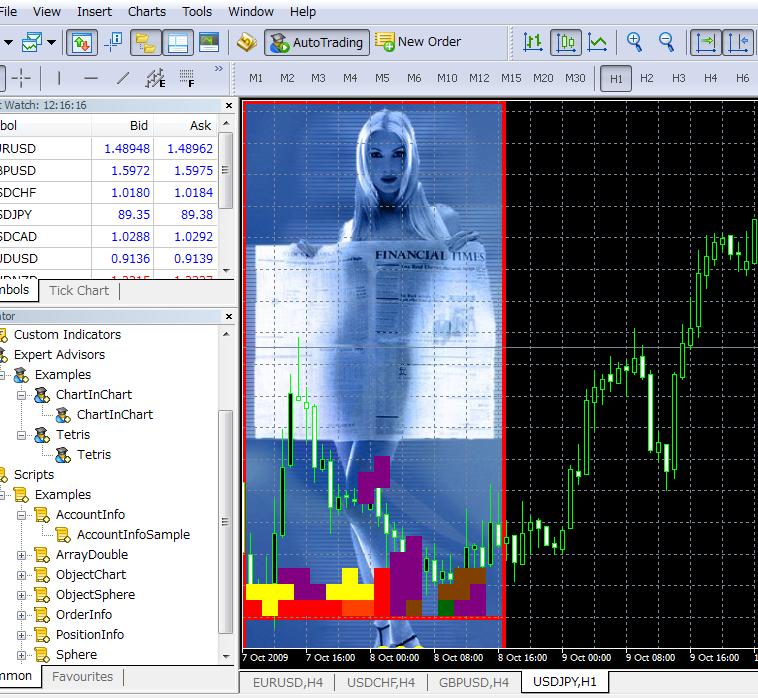Open the EURUSD,H4 chart tab
Screen dimensions: 758x698
click(288, 683)
